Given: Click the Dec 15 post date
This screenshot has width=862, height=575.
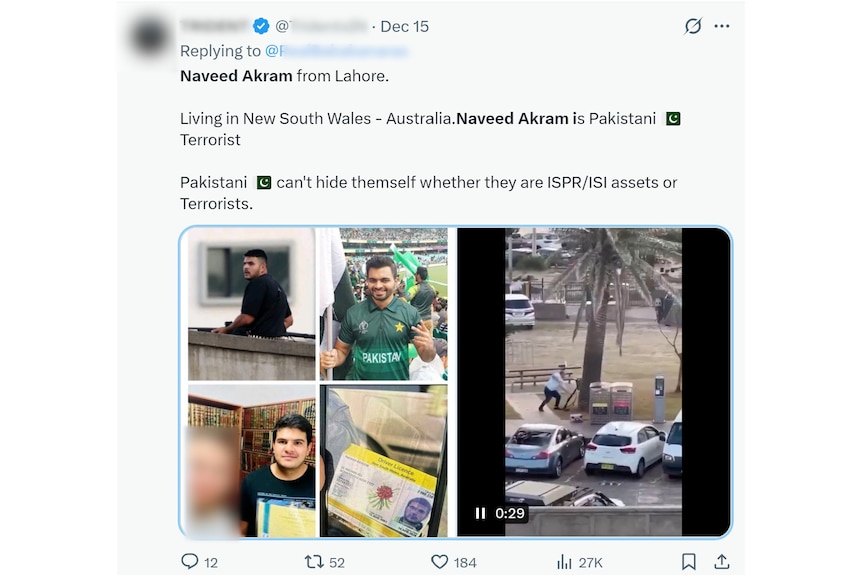Looking at the screenshot, I should 405,26.
